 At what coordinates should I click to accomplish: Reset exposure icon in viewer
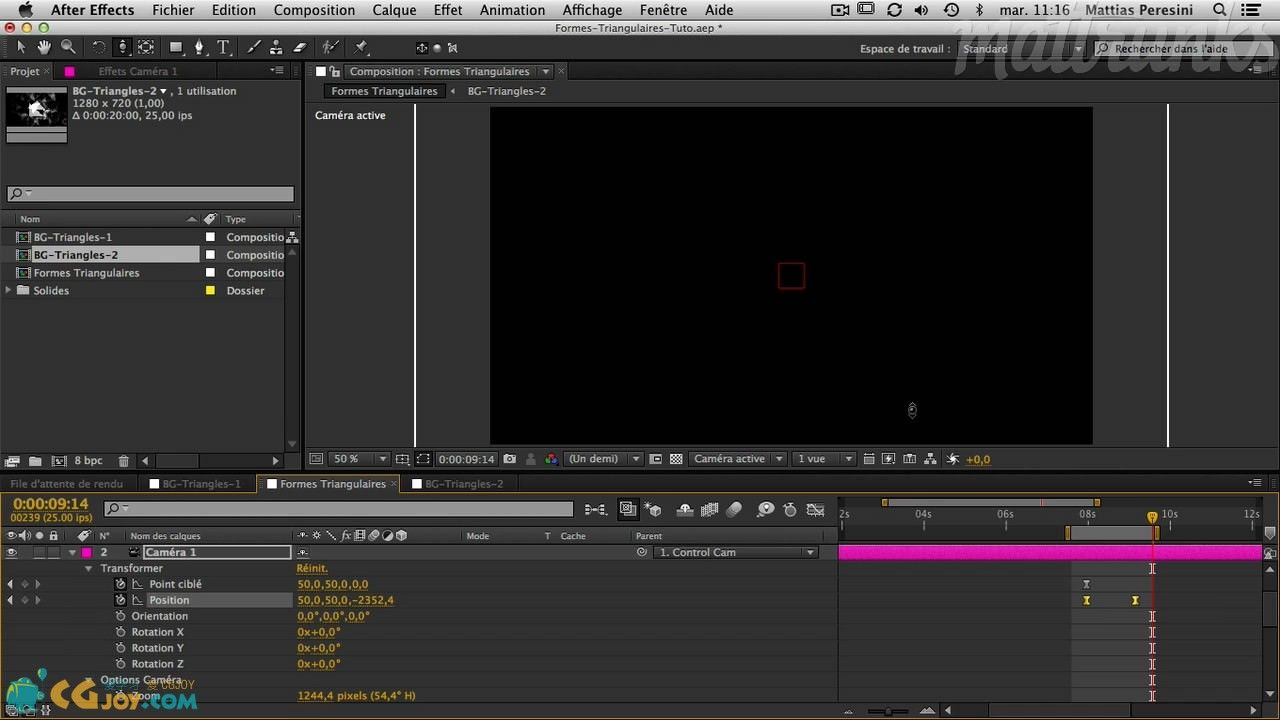coord(953,459)
